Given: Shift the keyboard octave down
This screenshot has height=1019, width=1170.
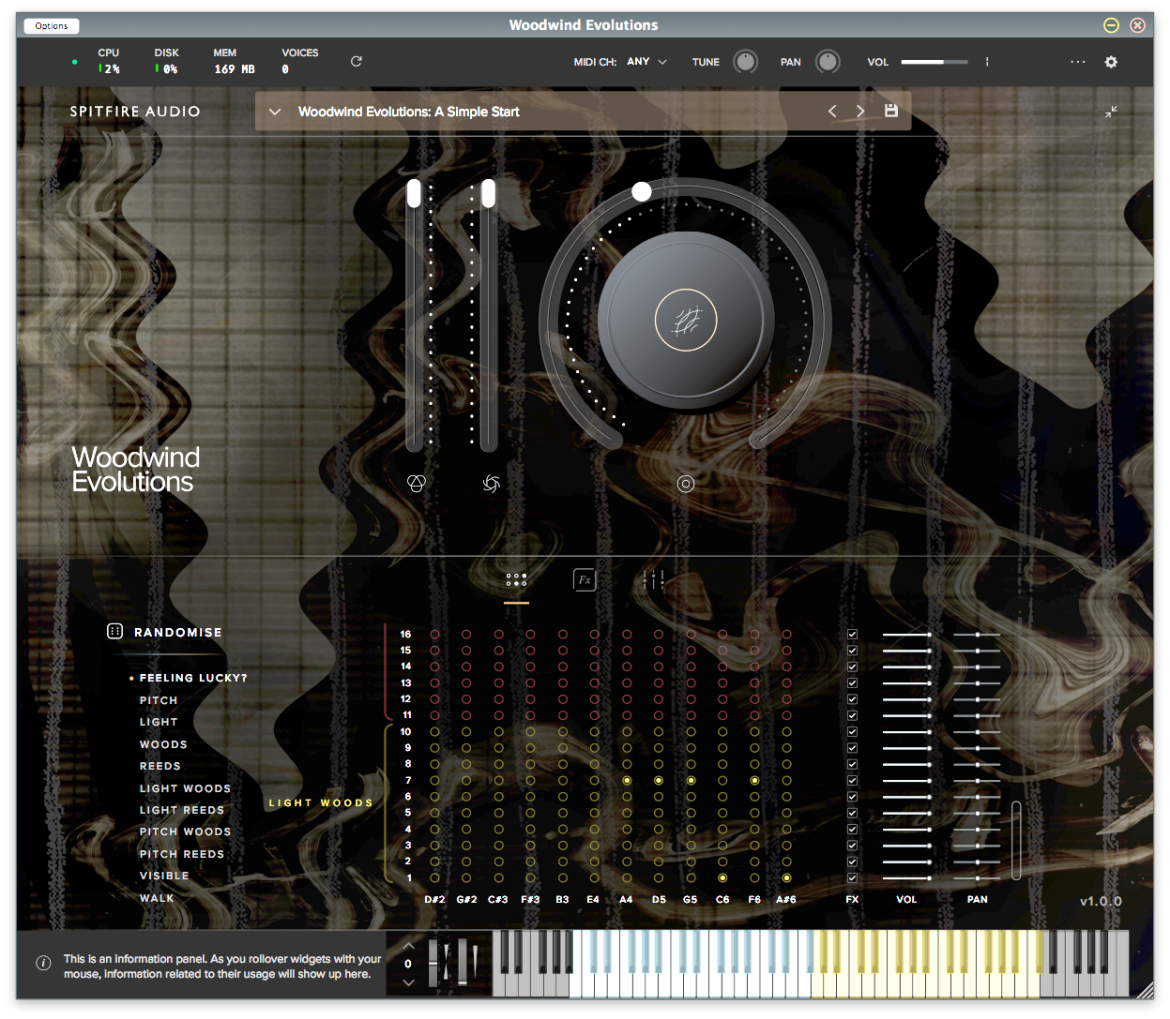Looking at the screenshot, I should (408, 982).
